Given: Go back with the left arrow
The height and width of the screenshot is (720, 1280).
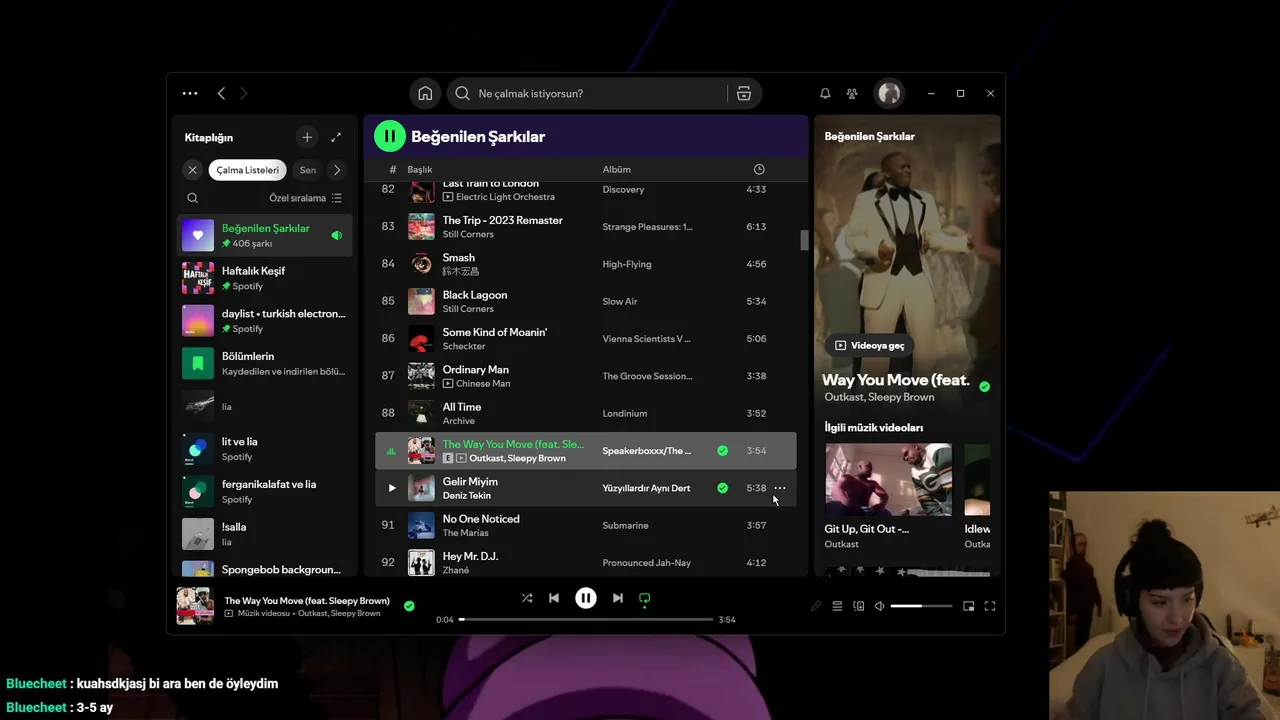Looking at the screenshot, I should point(221,93).
